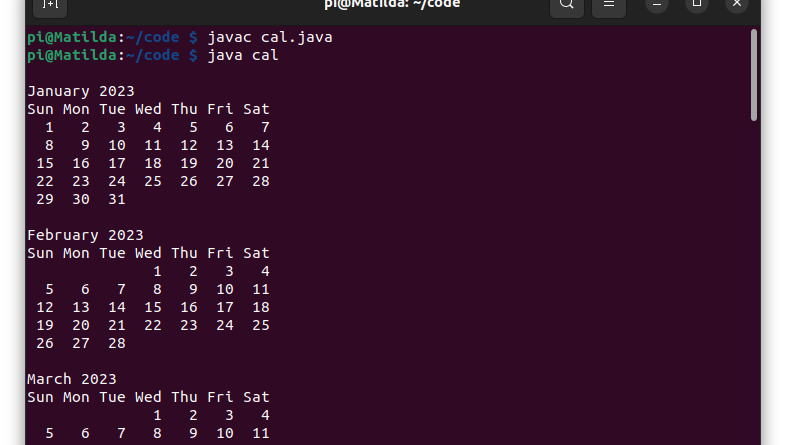The height and width of the screenshot is (445, 786).
Task: Open the hamburger menu in title bar
Action: (609, 5)
